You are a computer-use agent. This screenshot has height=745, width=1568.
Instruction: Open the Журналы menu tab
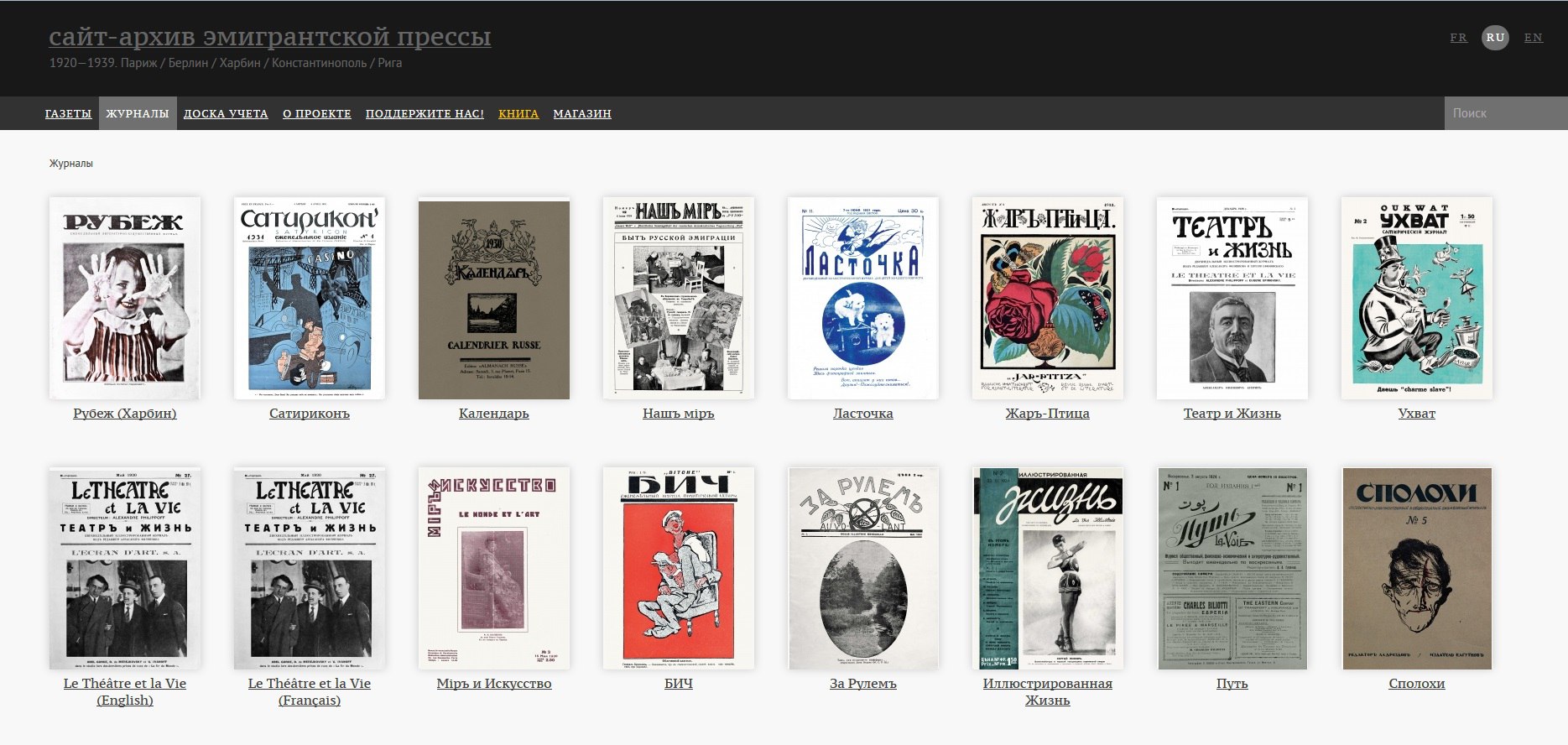(x=138, y=113)
